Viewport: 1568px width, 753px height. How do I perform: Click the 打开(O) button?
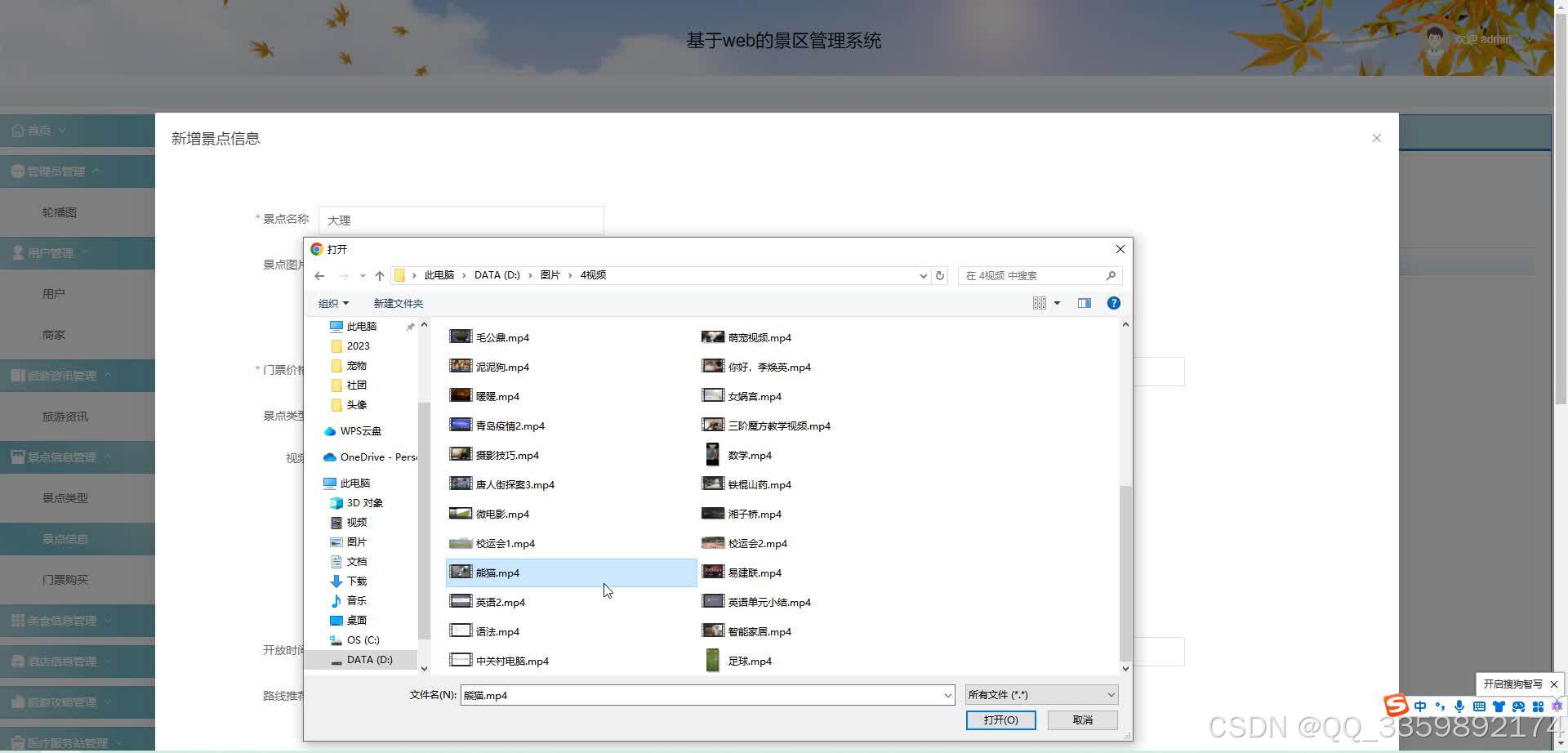click(1000, 720)
